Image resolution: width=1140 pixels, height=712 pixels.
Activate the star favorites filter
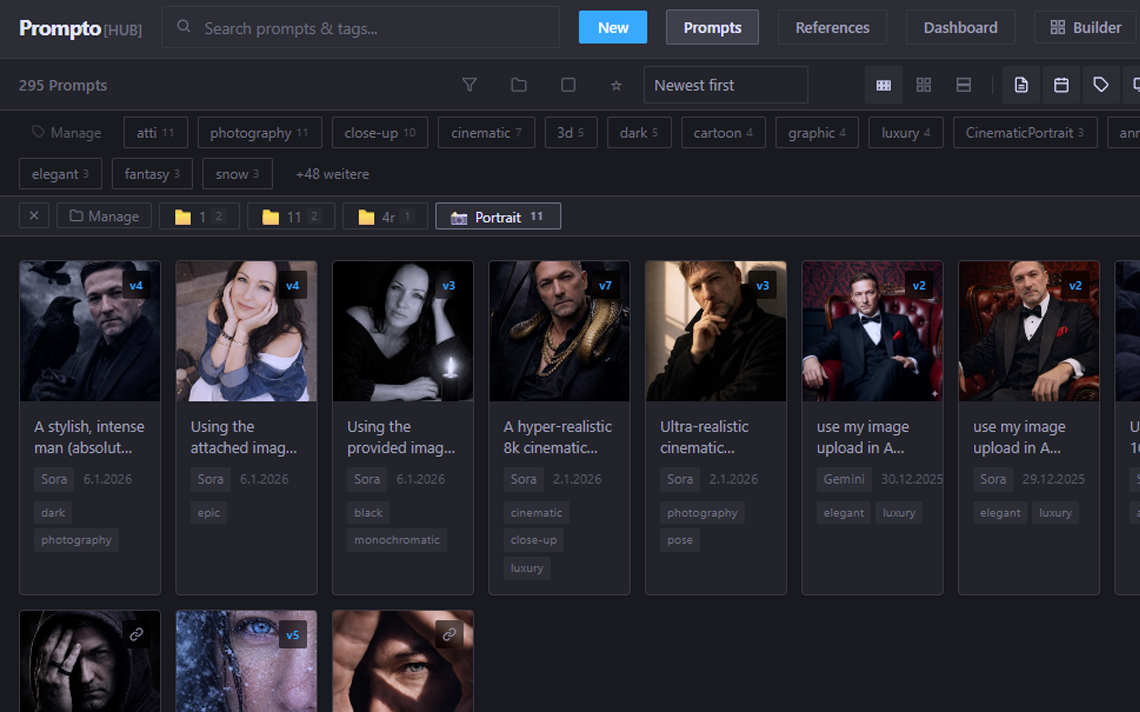(x=616, y=85)
